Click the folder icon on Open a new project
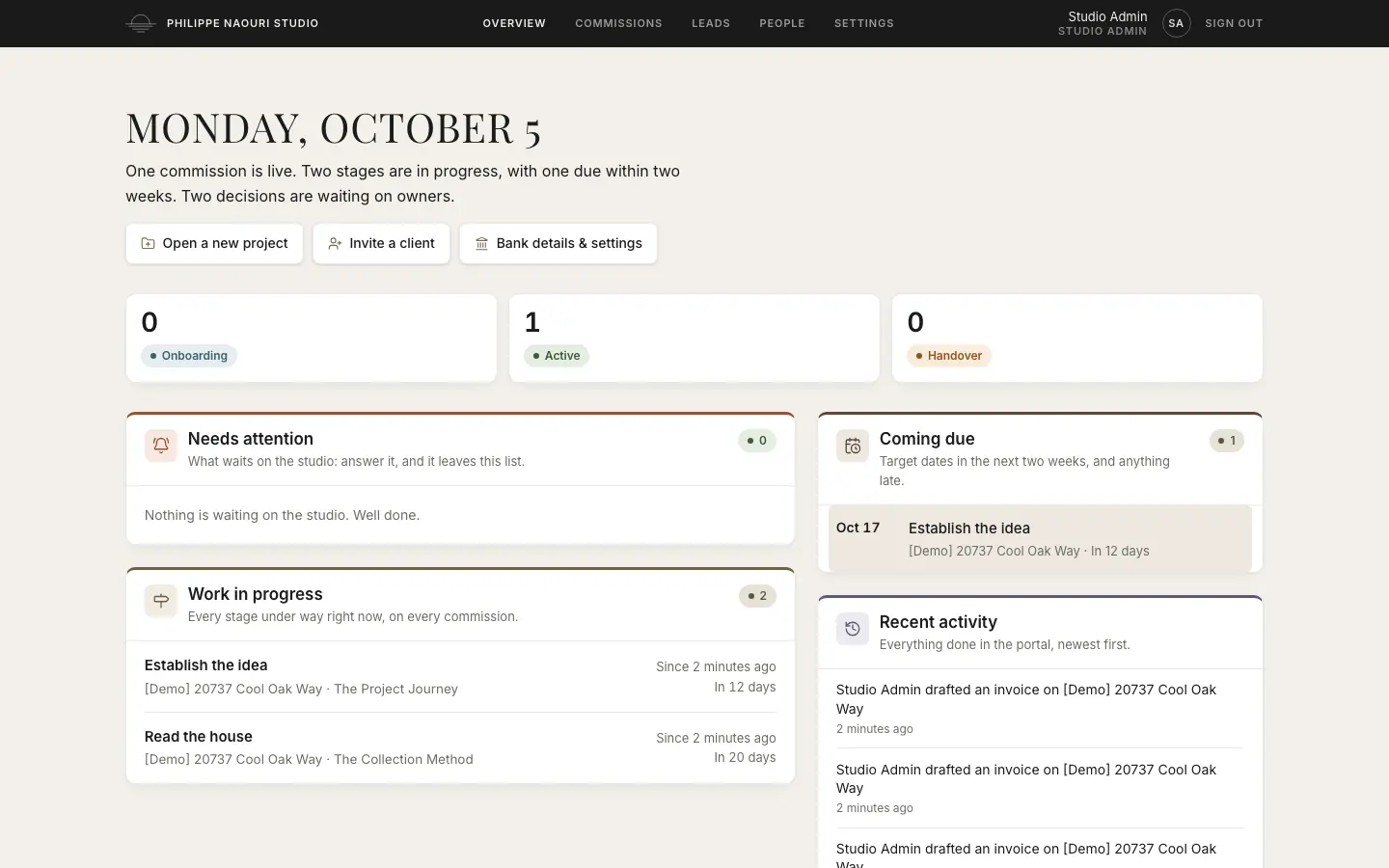 click(148, 244)
